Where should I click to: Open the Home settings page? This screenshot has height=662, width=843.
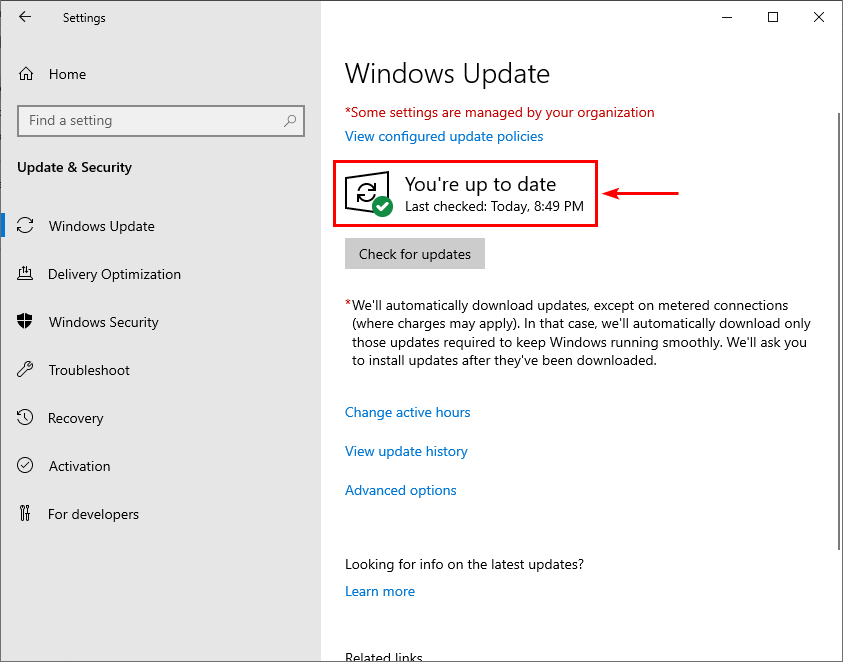click(67, 74)
